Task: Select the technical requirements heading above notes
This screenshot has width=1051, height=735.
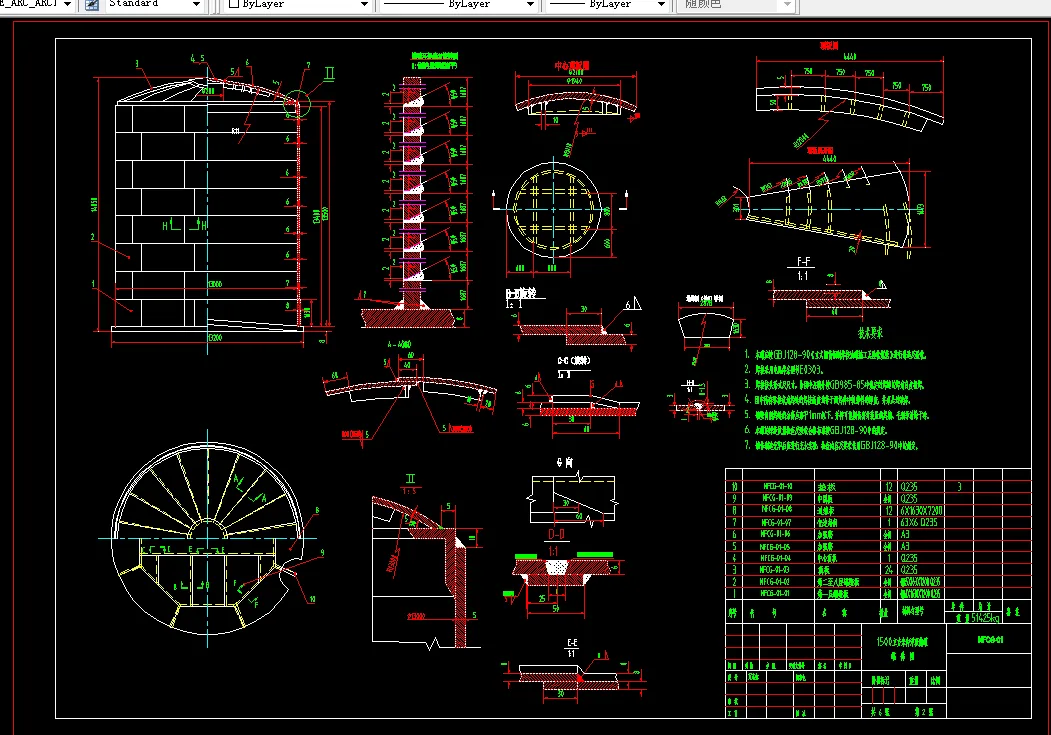Action: 870,332
